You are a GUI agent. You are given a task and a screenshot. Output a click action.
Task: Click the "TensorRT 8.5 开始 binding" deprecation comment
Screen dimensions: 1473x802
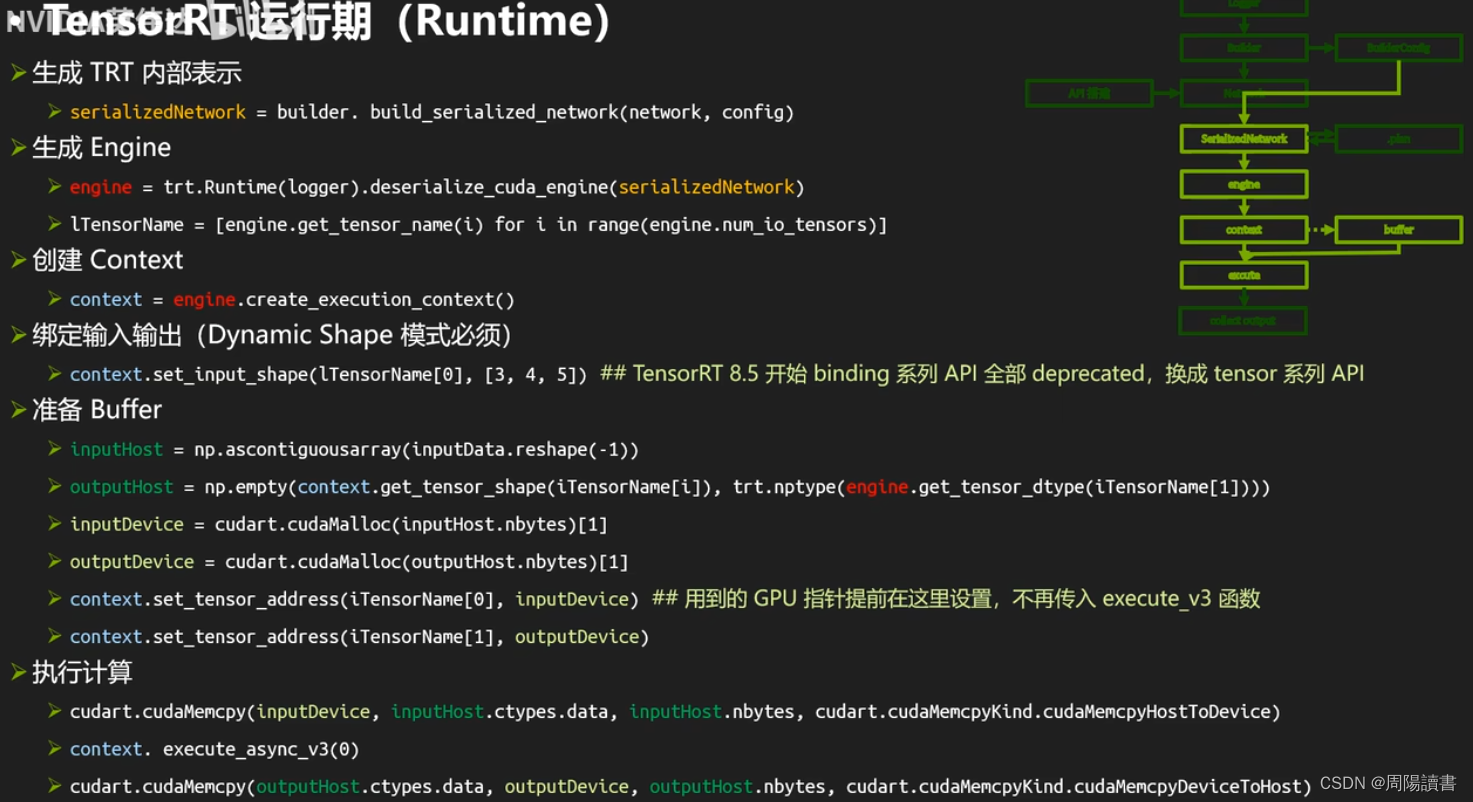click(982, 374)
